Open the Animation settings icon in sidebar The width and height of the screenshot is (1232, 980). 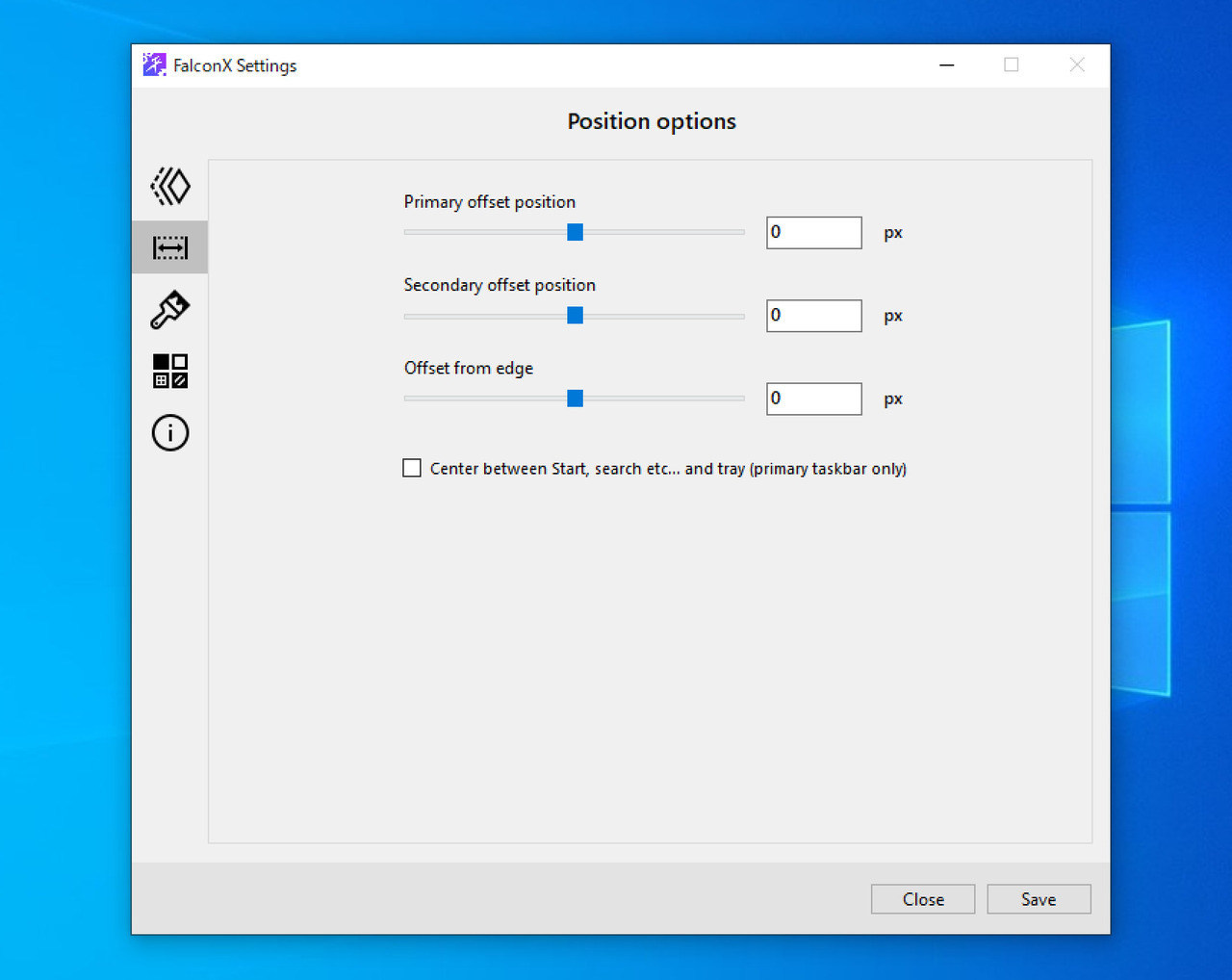coord(170,186)
